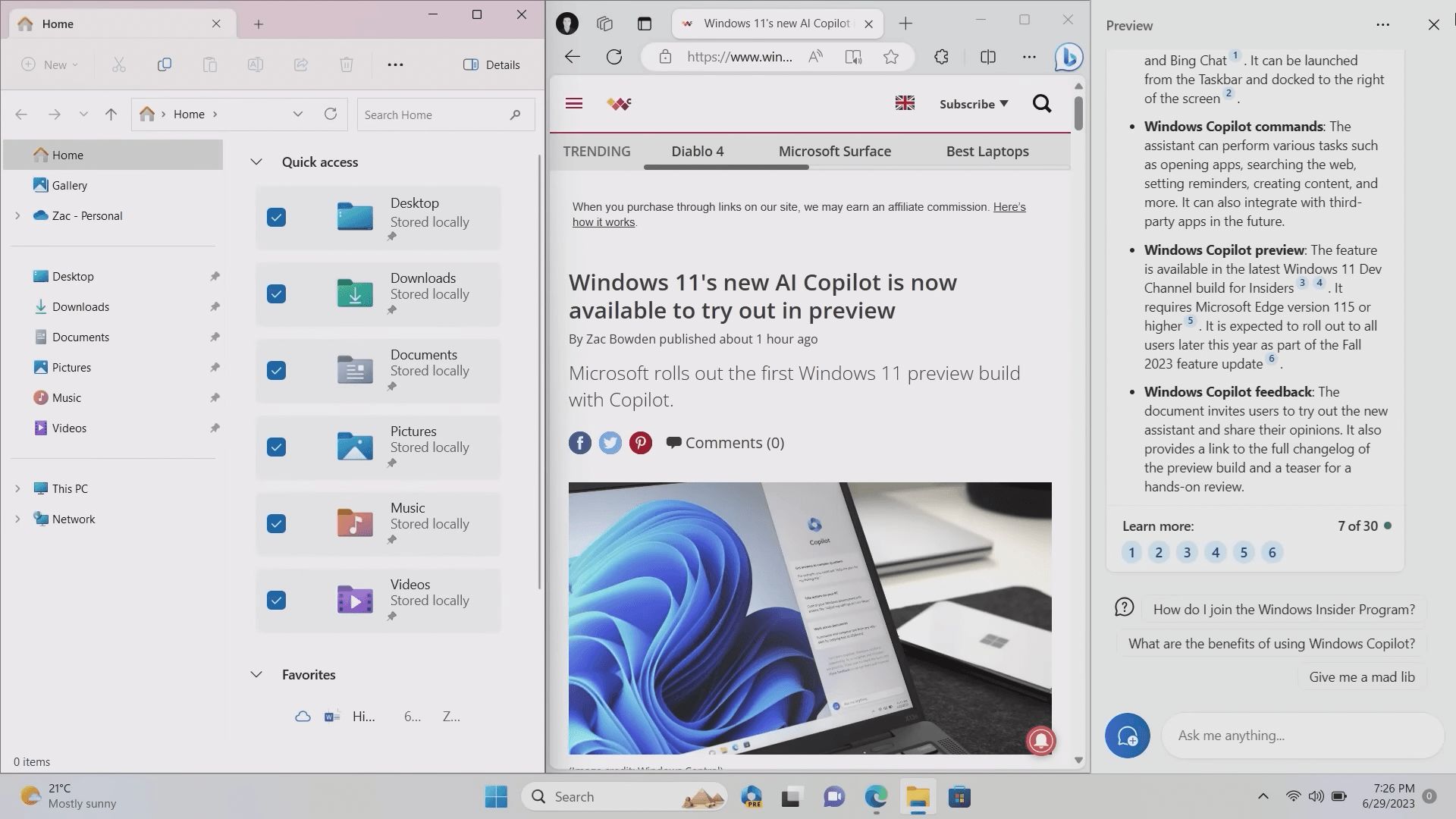Uncheck the Music folder checkbox

[276, 523]
